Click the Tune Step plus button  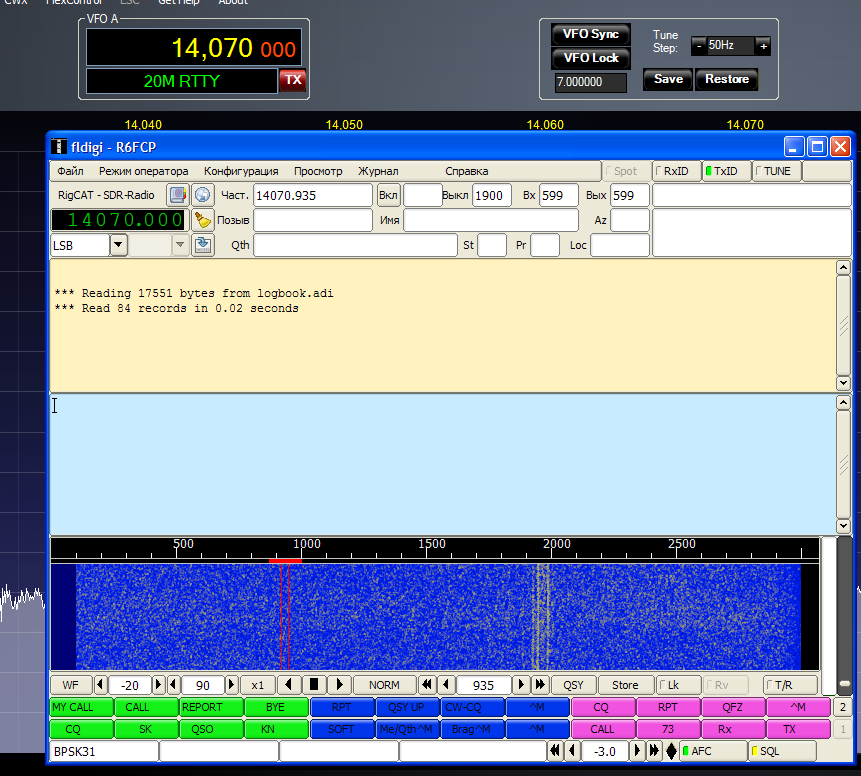pos(763,46)
